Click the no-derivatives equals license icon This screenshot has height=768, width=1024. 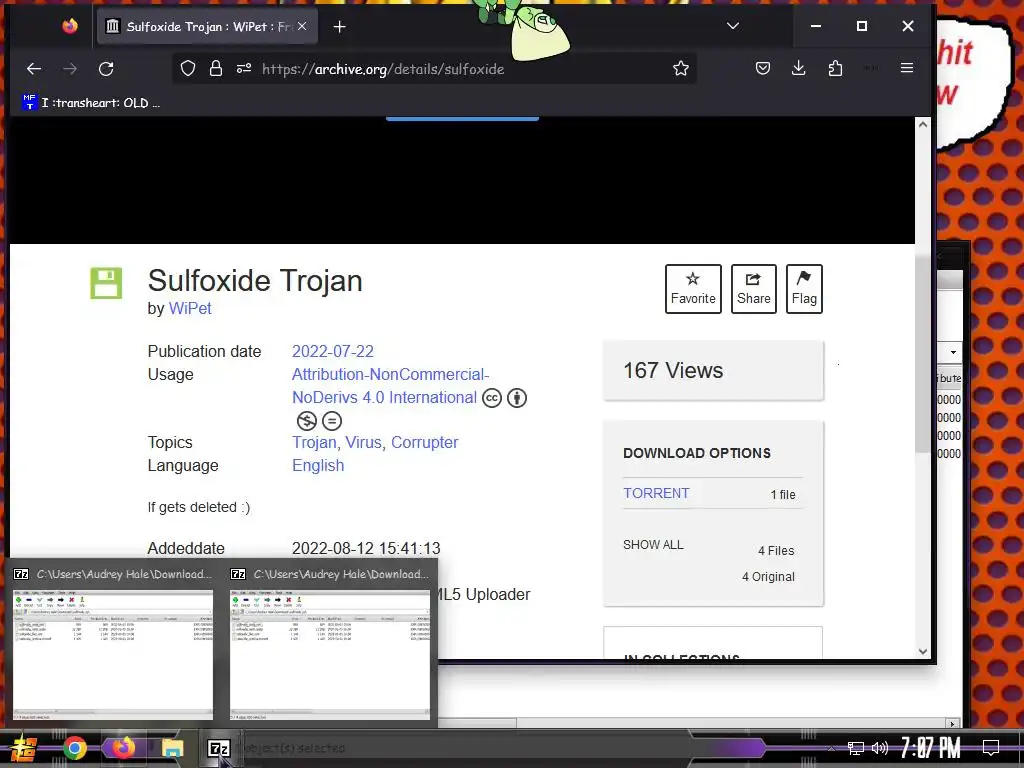point(332,421)
